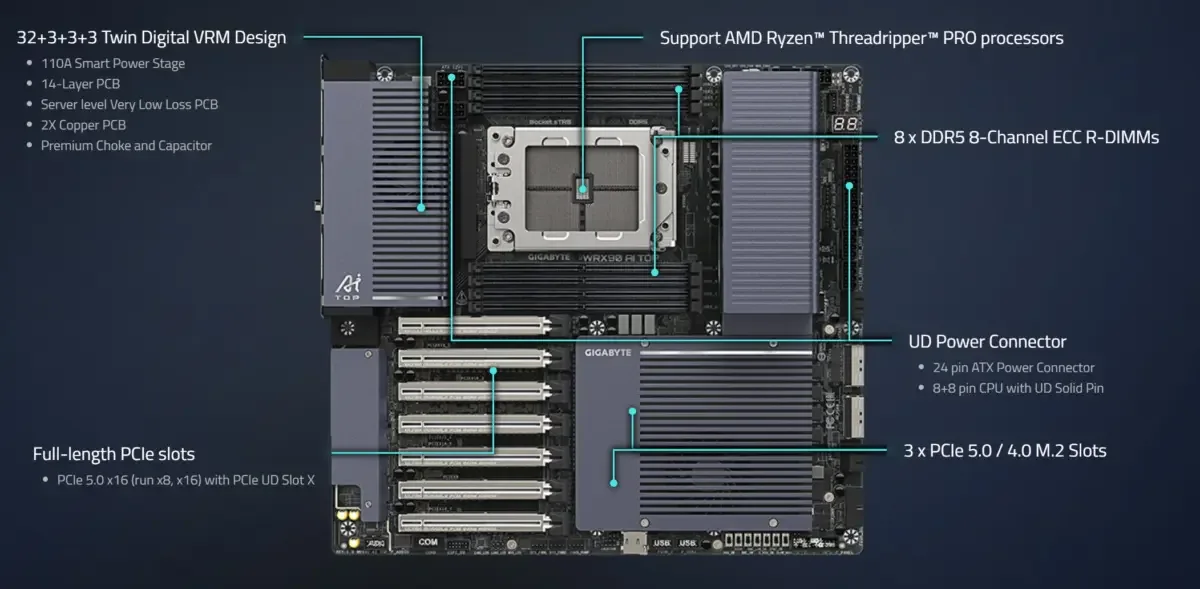Click the "2X Copper PCB" bullet
Screen dimensions: 1200x589
click(x=83, y=125)
